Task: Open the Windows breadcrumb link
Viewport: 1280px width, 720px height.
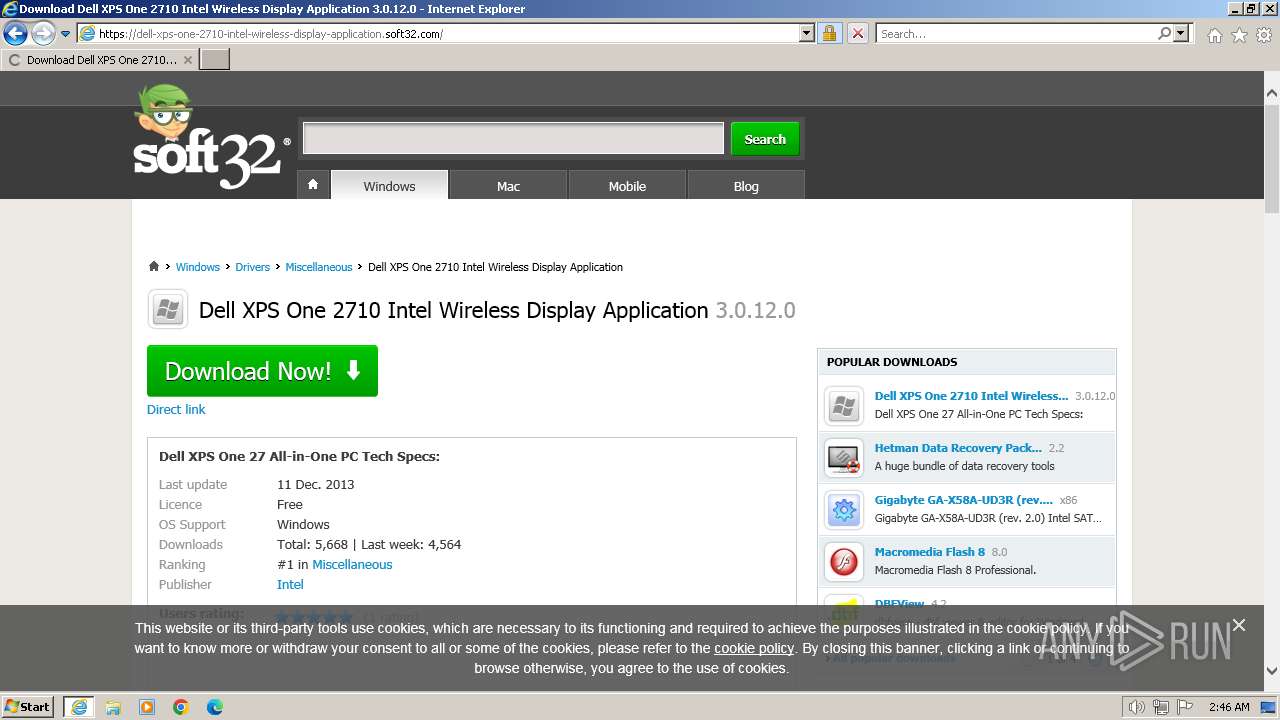Action: pos(197,267)
